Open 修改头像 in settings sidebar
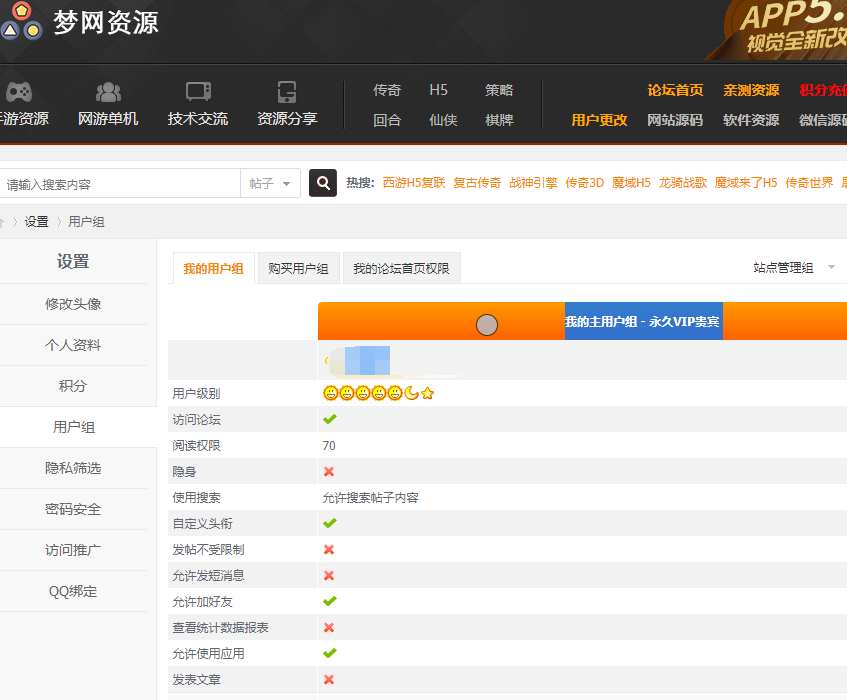Viewport: 847px width, 700px height. (x=73, y=304)
